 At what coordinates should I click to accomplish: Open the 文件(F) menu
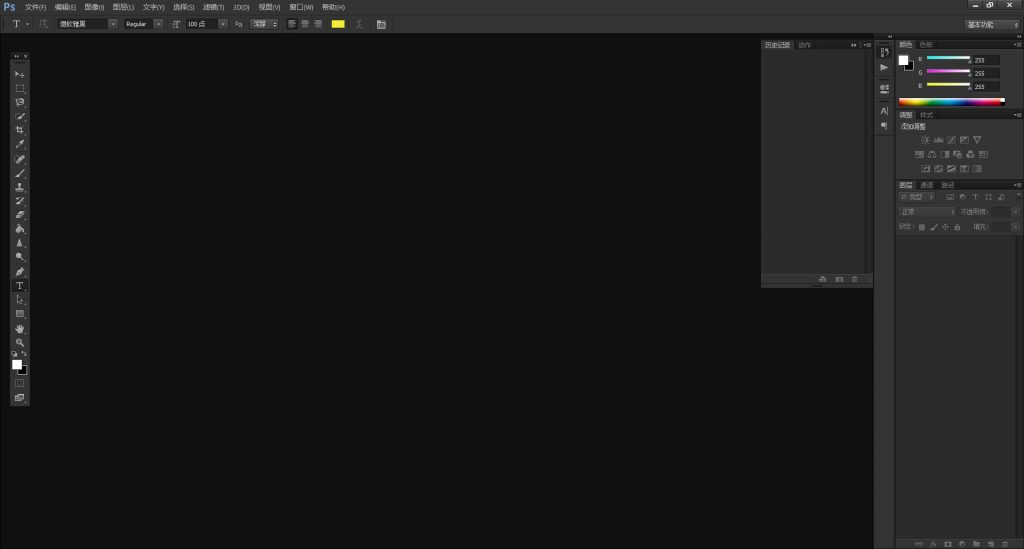coord(35,7)
